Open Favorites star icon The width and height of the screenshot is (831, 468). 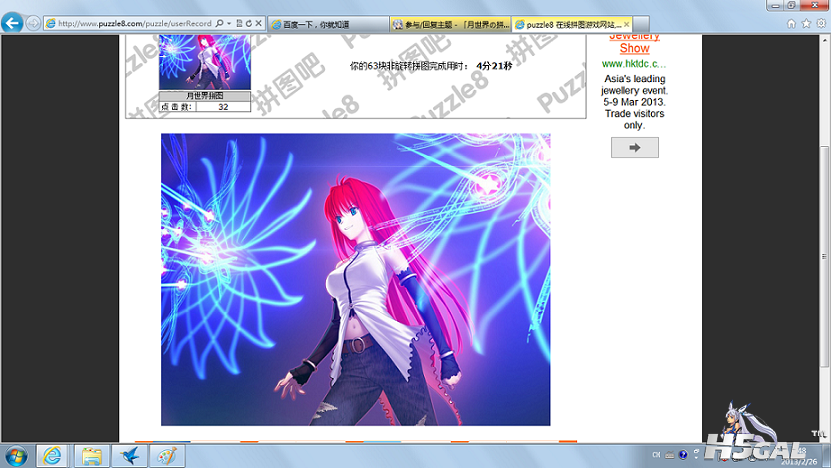pyautogui.click(x=806, y=23)
